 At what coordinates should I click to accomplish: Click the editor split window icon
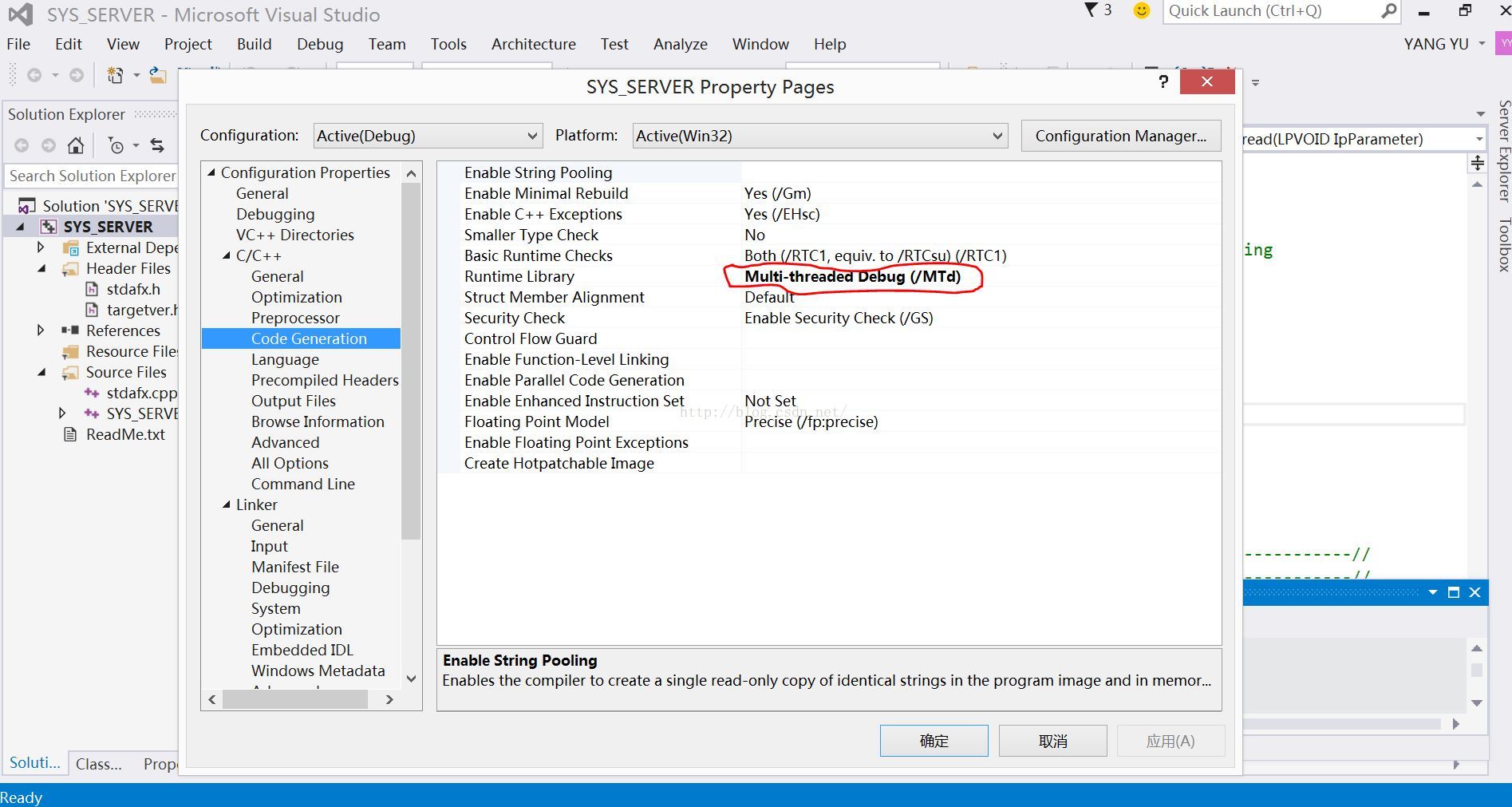click(1478, 163)
